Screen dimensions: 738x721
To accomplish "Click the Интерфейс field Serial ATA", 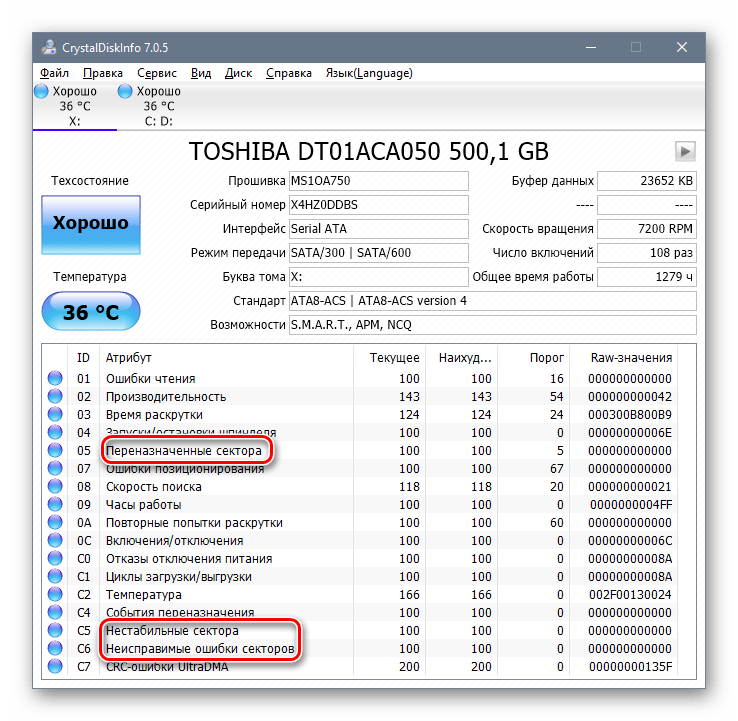I will click(x=378, y=229).
